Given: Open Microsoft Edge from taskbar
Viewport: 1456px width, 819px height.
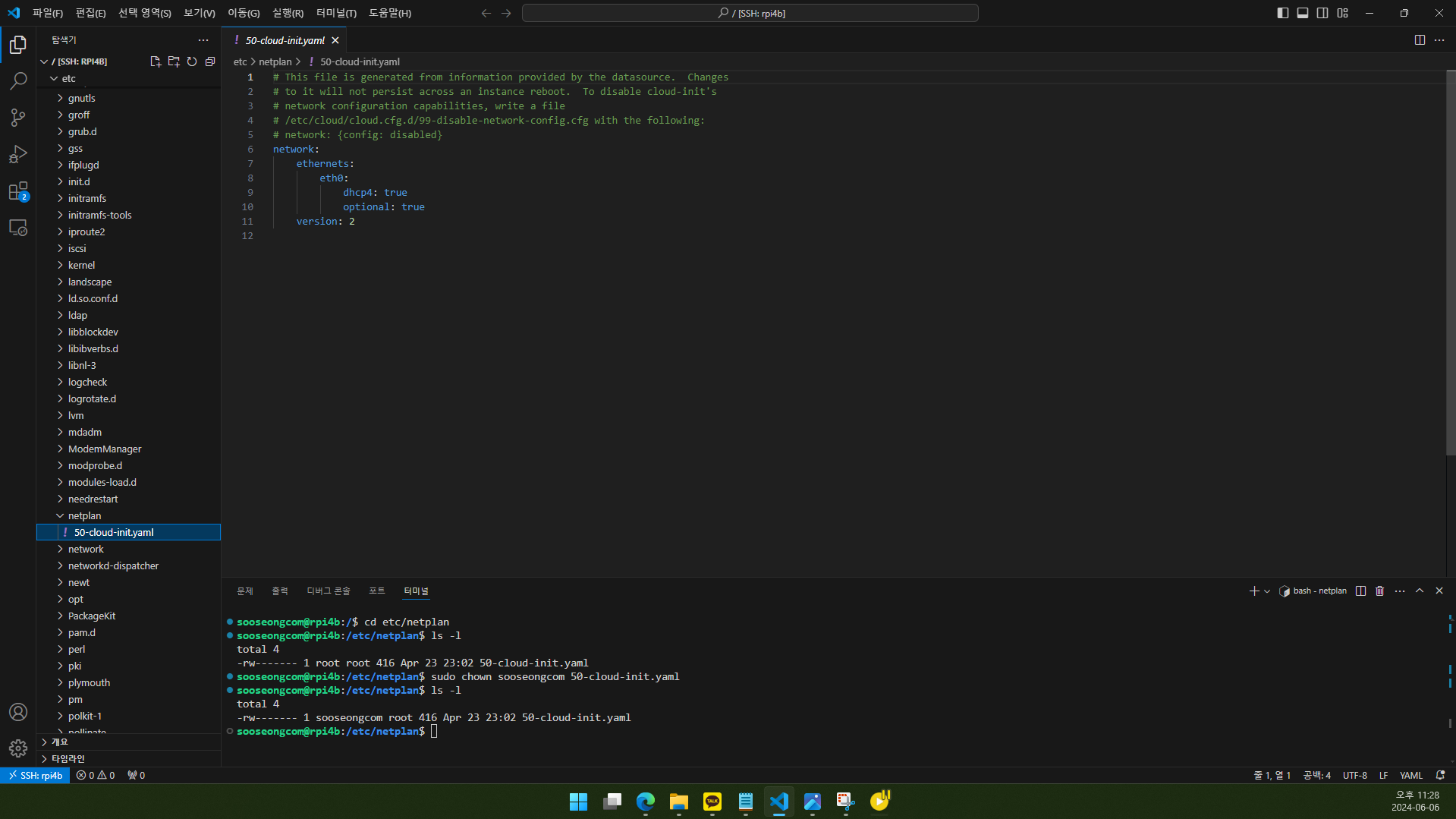Looking at the screenshot, I should click(646, 802).
